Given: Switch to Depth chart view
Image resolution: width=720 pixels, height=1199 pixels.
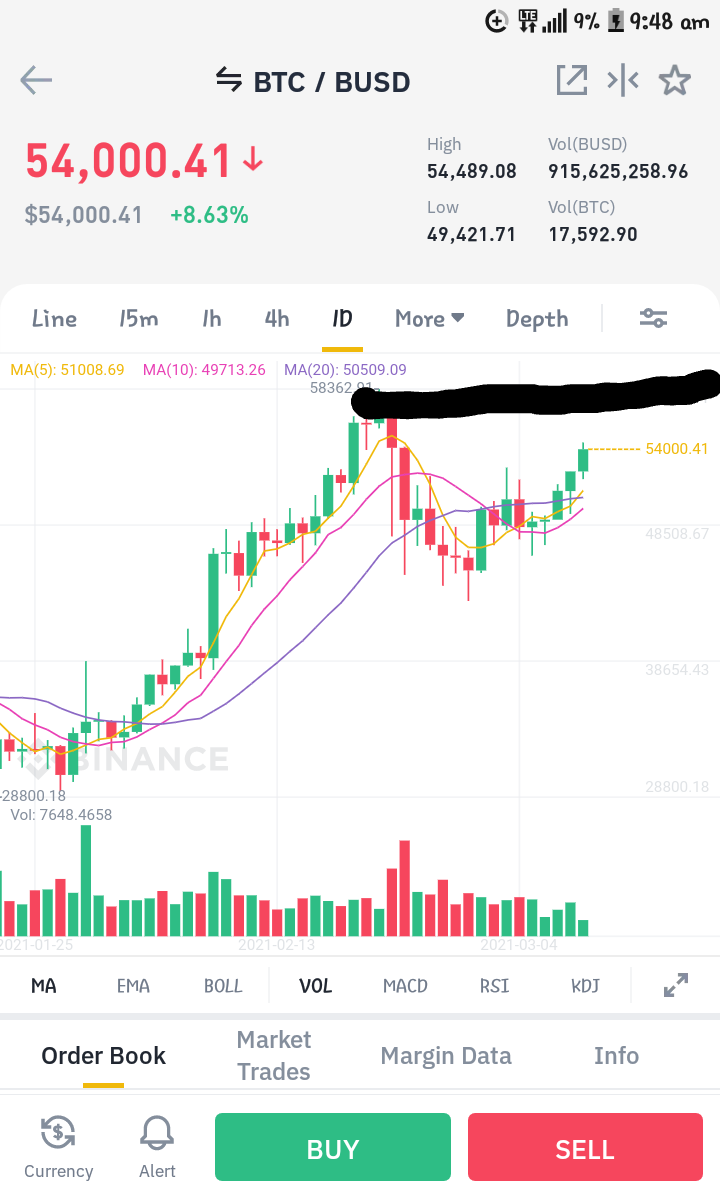Looking at the screenshot, I should tap(537, 319).
